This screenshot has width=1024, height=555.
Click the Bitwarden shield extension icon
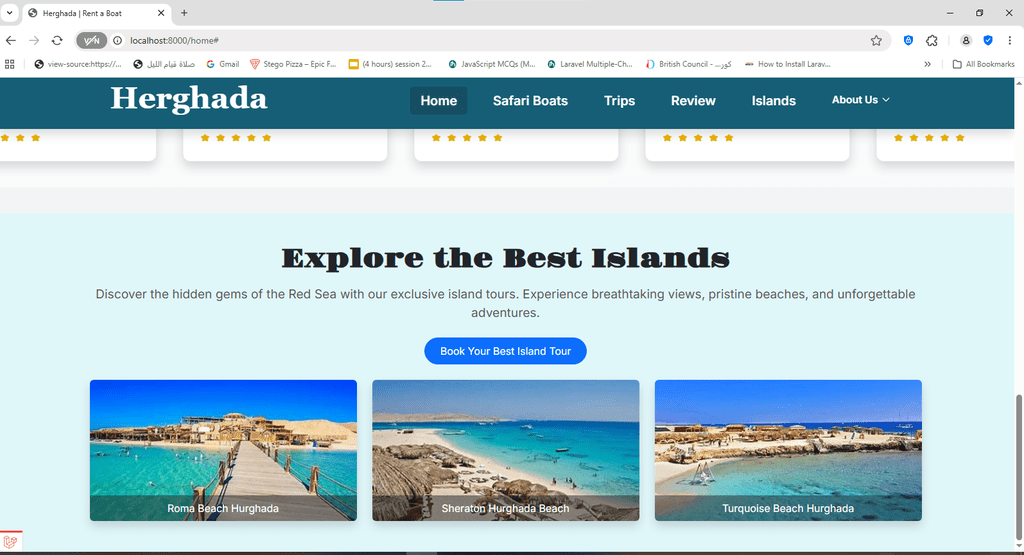[908, 40]
